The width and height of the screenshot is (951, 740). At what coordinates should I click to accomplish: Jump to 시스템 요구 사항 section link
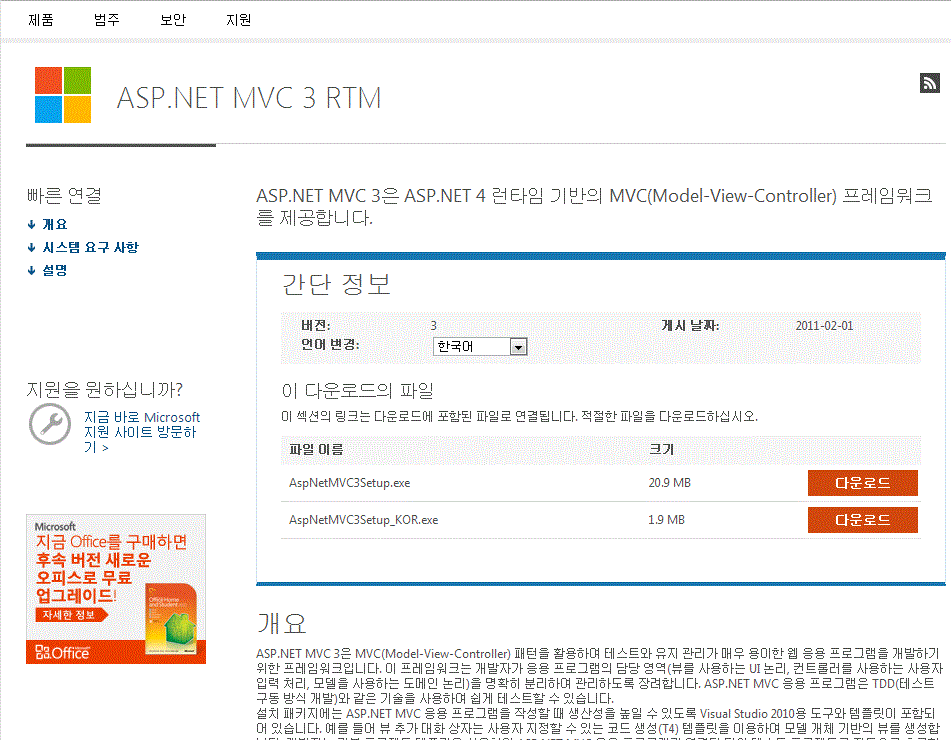[90, 247]
